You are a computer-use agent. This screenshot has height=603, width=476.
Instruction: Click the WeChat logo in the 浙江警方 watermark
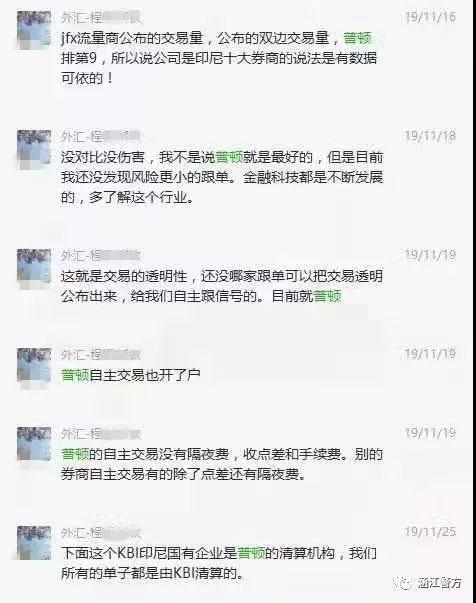(x=404, y=583)
